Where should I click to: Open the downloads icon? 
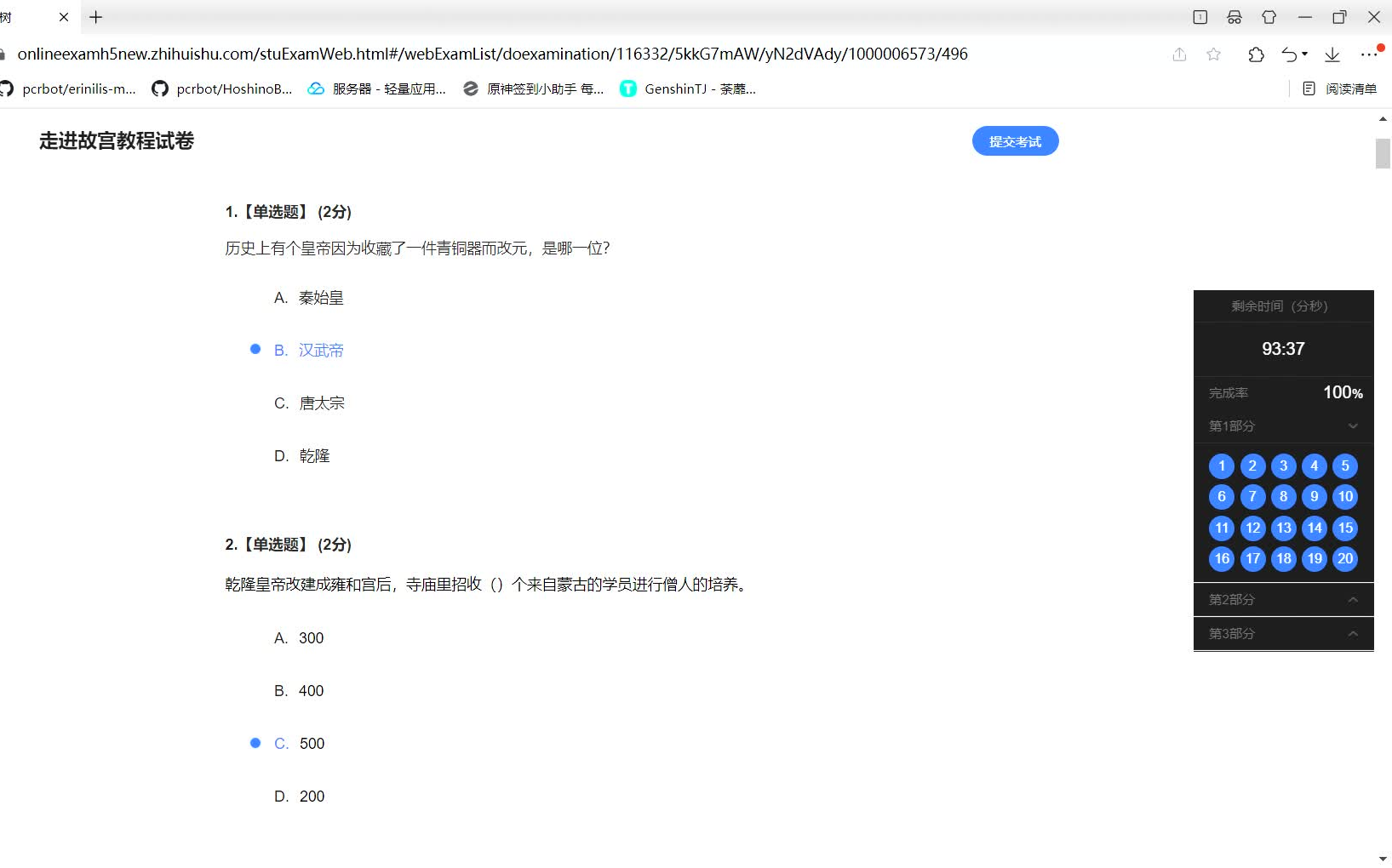pos(1332,54)
